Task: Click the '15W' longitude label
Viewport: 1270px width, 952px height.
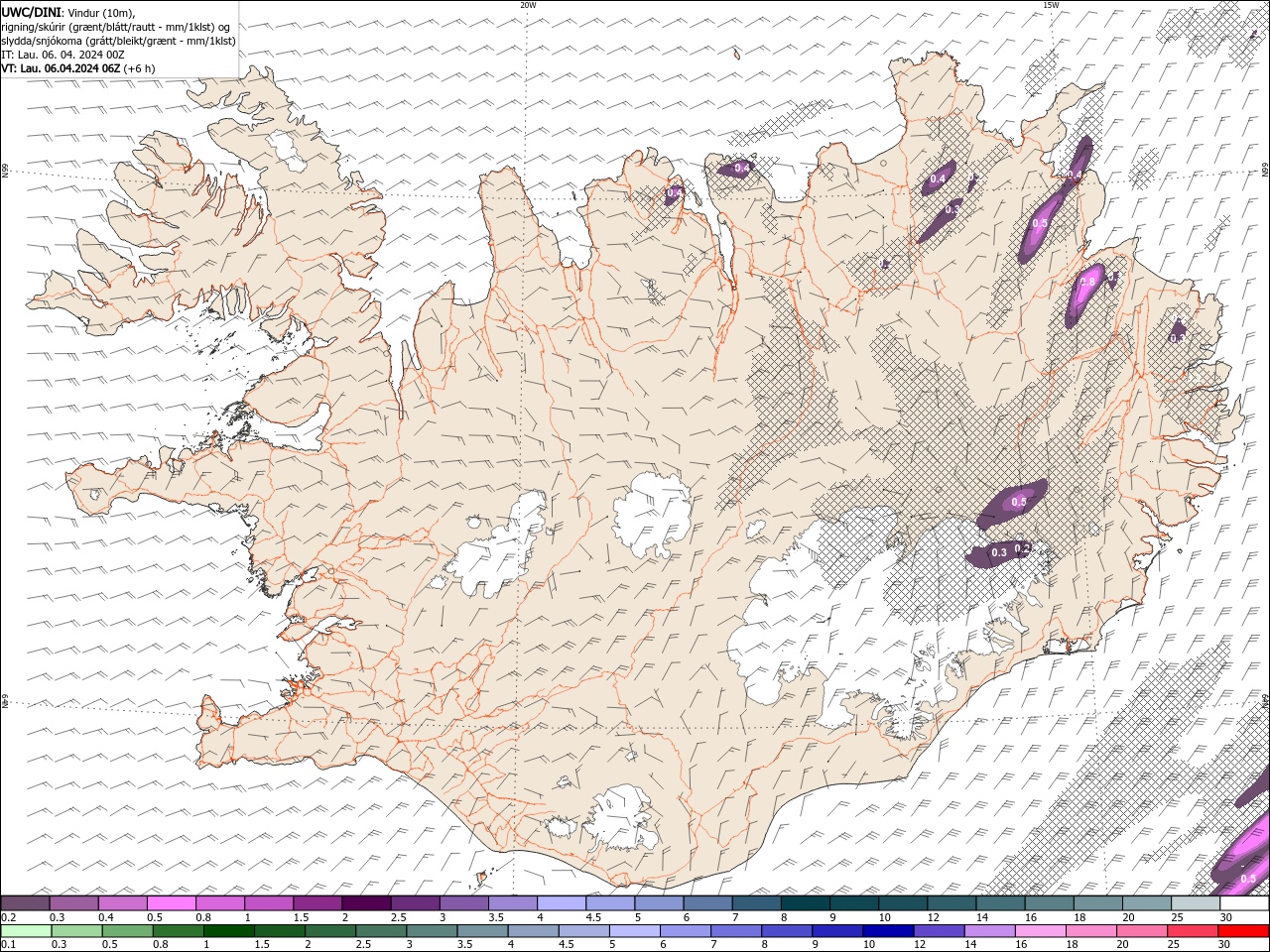Action: click(x=1051, y=5)
